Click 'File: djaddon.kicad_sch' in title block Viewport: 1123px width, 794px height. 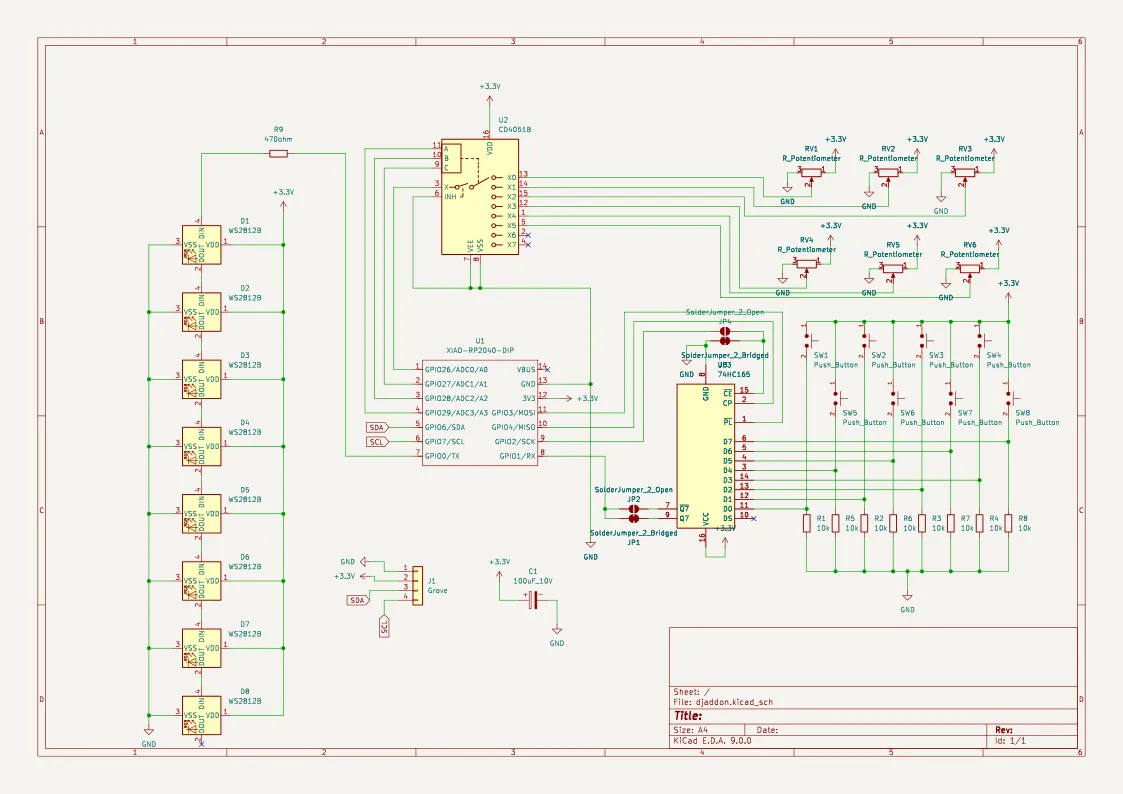tap(723, 702)
